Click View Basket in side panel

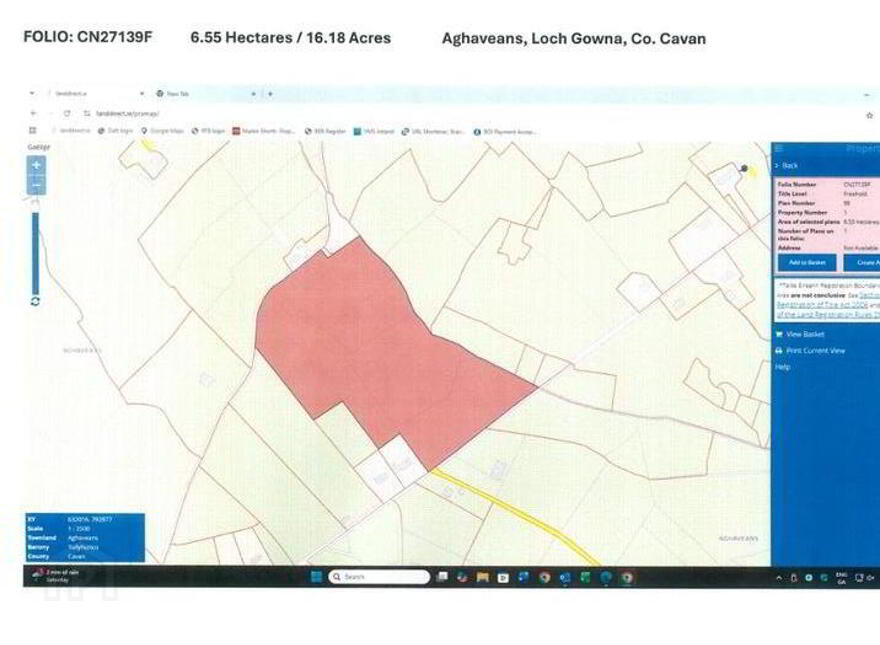(800, 335)
